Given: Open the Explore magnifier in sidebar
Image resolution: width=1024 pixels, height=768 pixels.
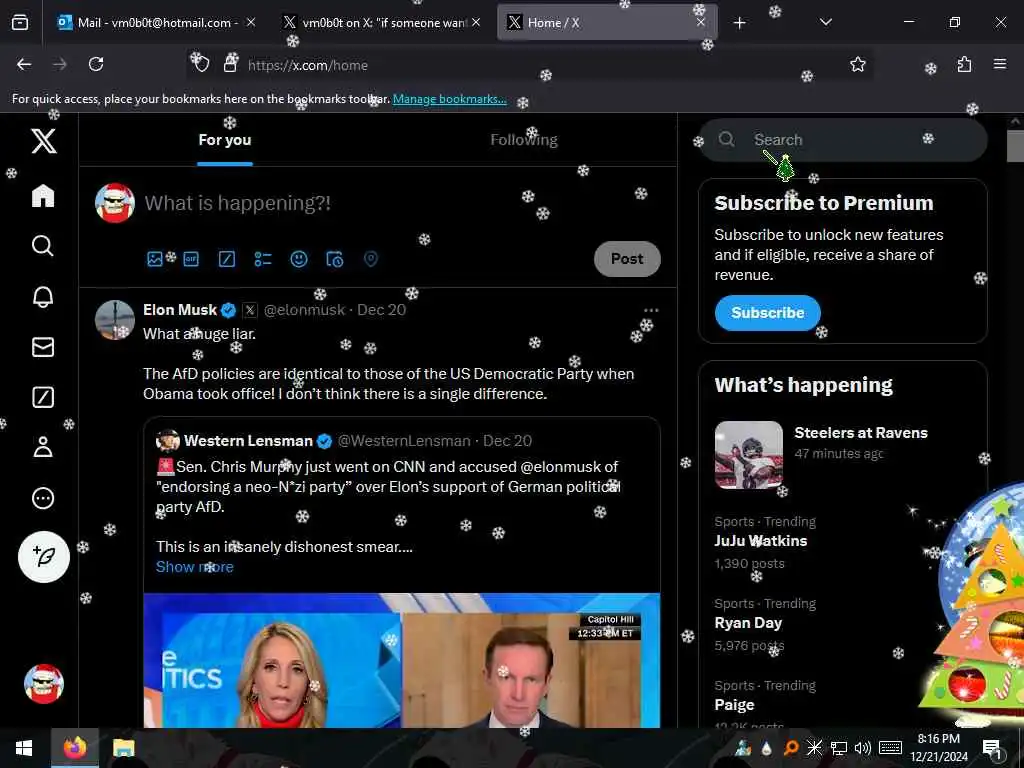Looking at the screenshot, I should click(43, 246).
